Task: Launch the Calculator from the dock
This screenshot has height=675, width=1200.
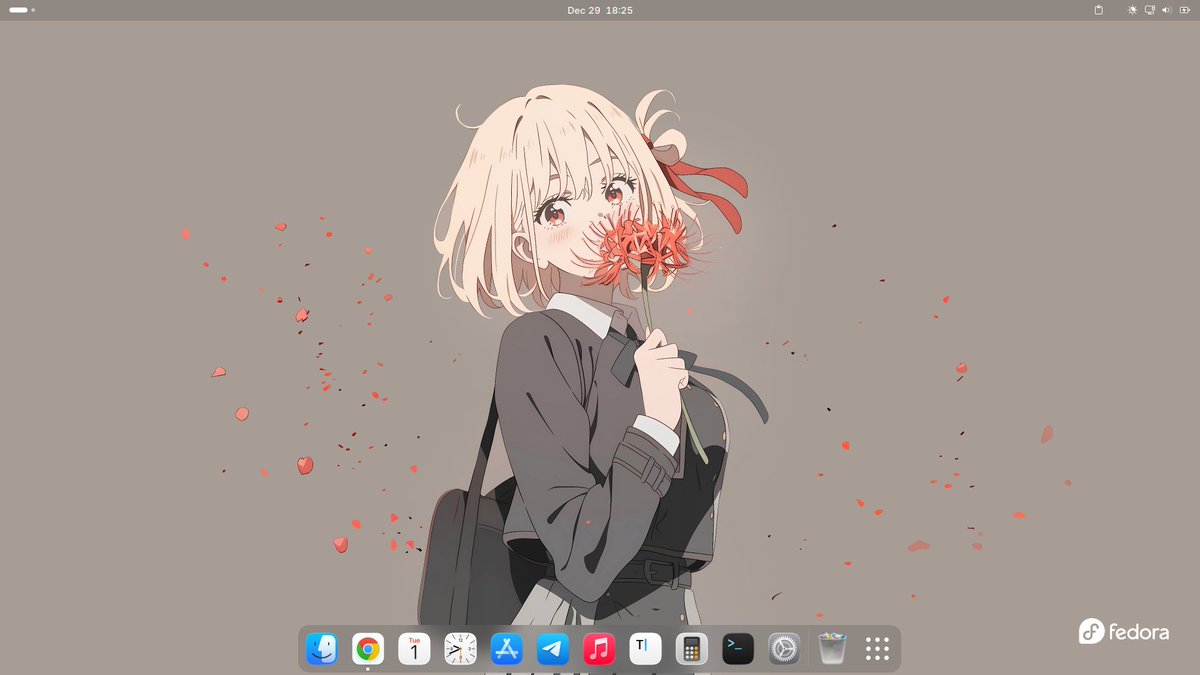Action: coord(692,649)
